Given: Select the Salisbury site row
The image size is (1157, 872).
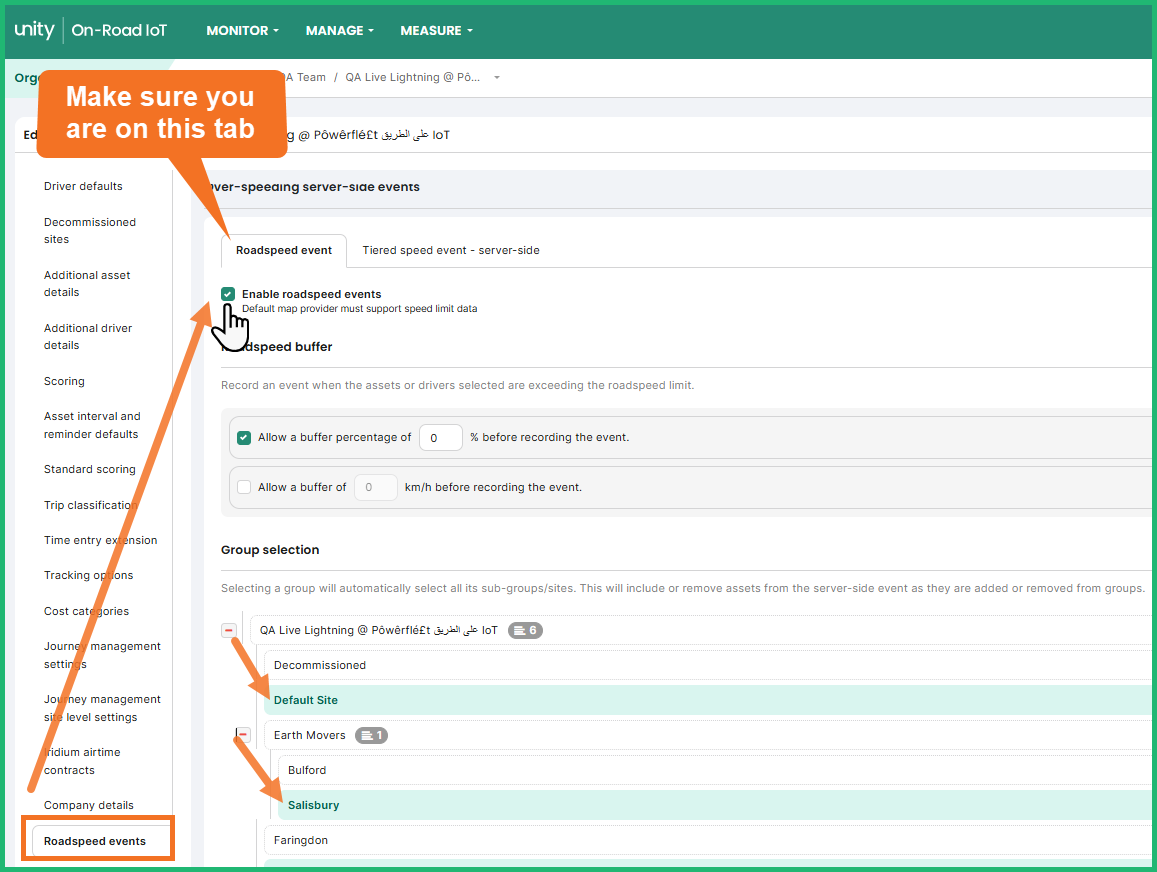Looking at the screenshot, I should (716, 805).
